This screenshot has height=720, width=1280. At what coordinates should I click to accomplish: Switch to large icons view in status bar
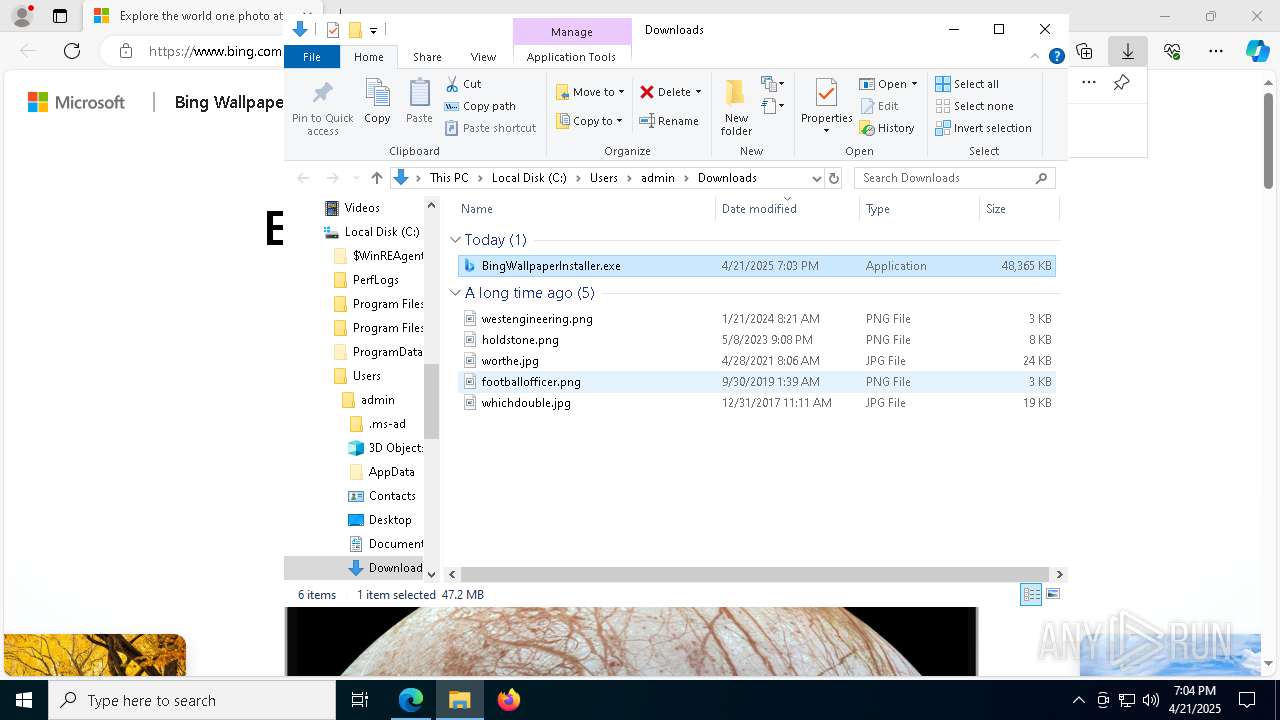coord(1052,594)
